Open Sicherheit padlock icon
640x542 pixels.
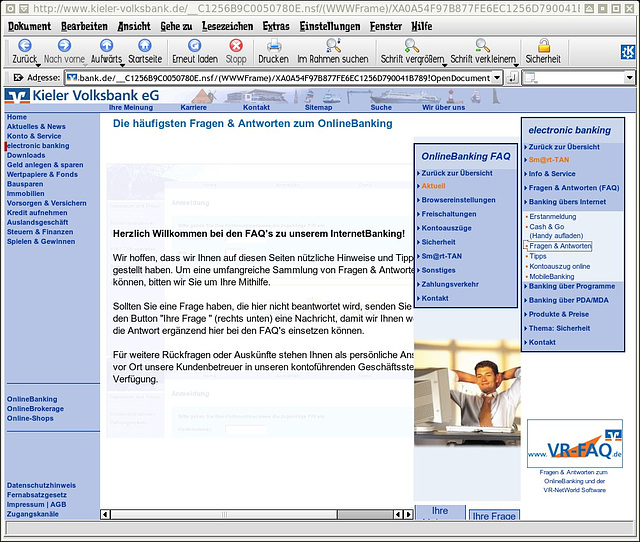click(543, 46)
